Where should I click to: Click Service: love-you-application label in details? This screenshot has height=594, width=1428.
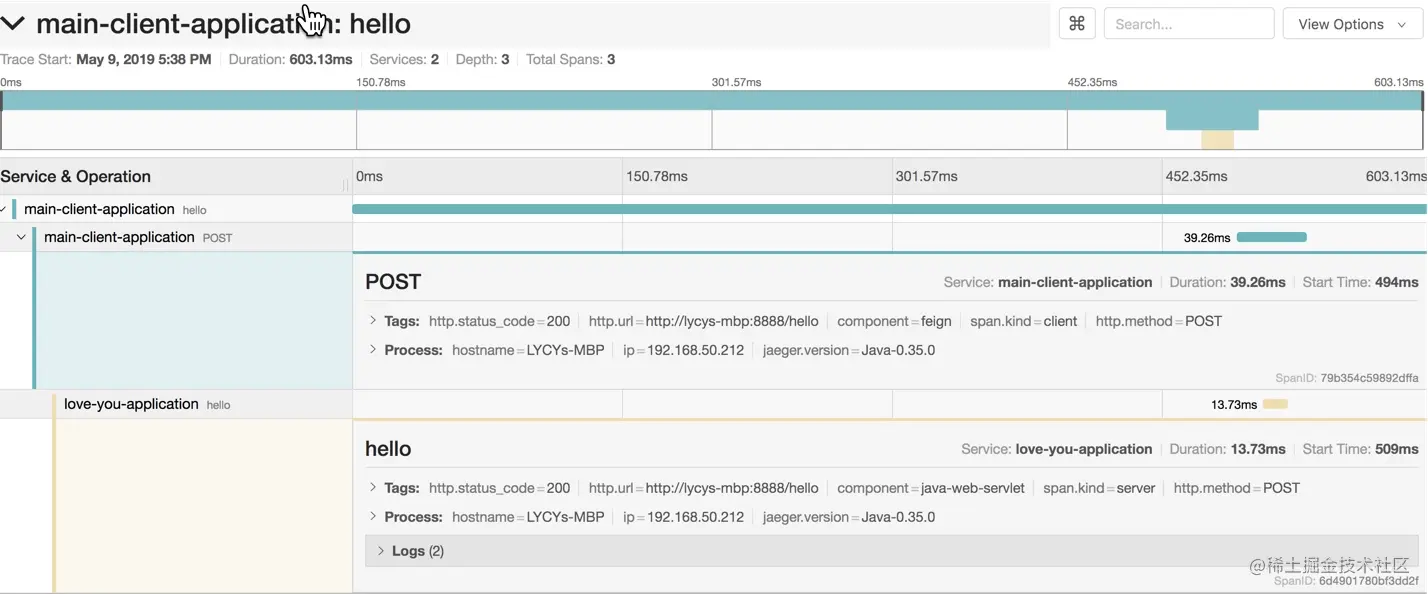(1056, 449)
